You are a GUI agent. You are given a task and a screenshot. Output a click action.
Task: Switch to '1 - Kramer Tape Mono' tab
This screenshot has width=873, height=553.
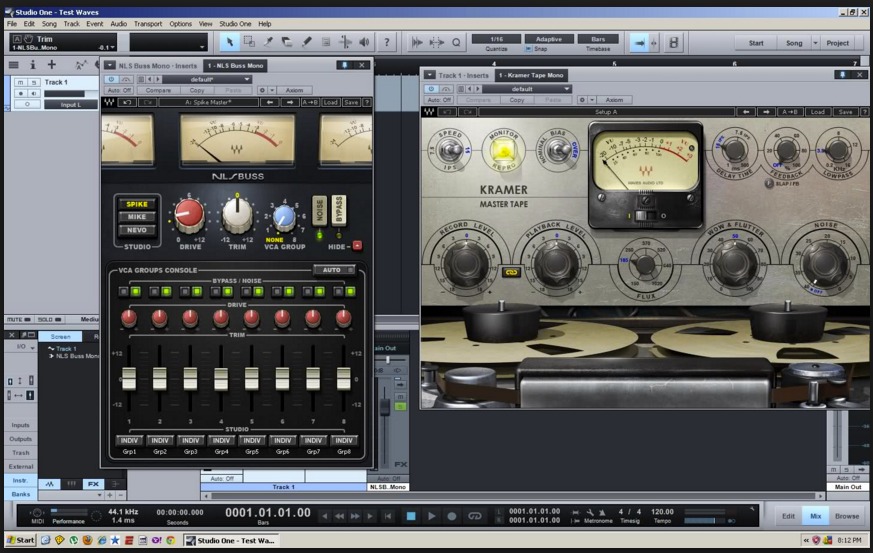[x=531, y=75]
